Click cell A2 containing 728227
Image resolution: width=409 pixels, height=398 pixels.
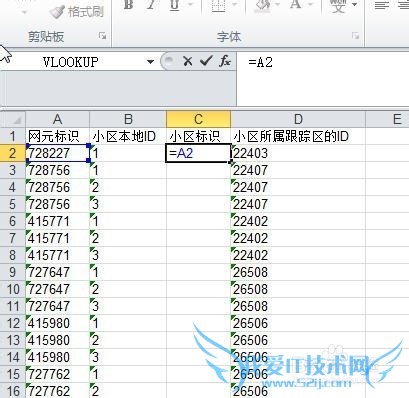click(x=57, y=153)
